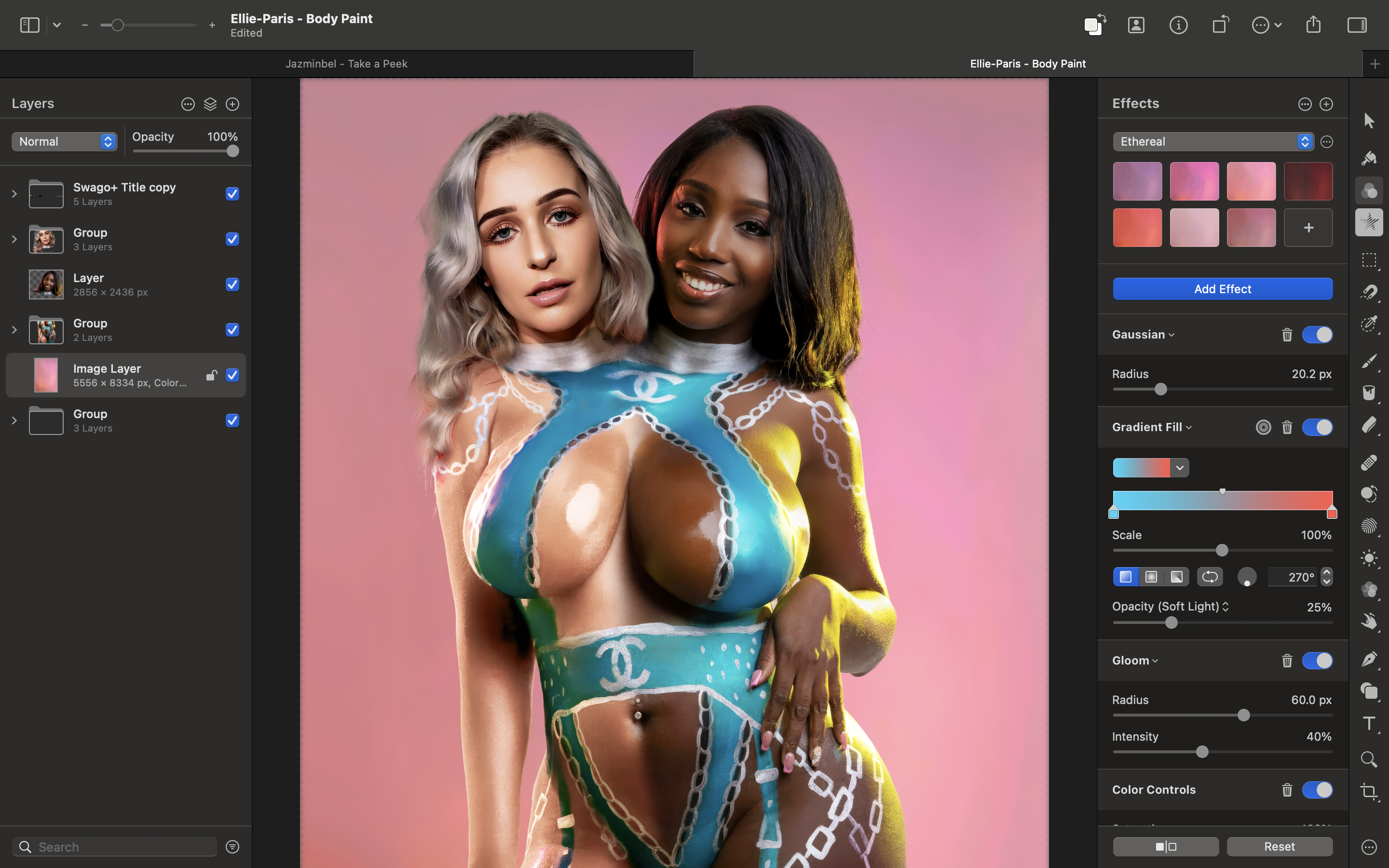This screenshot has width=1389, height=868.
Task: Add a new effect preset with the plus tile
Action: coord(1308,228)
